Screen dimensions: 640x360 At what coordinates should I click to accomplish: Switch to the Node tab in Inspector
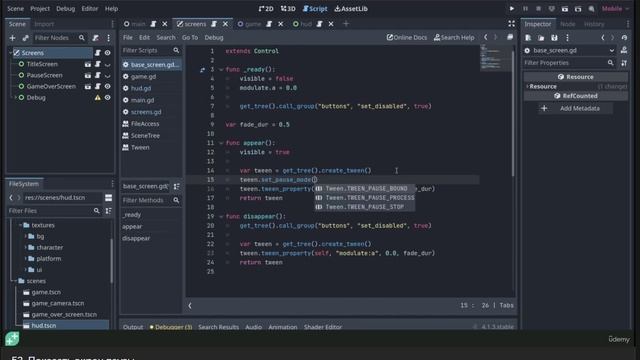(567, 24)
